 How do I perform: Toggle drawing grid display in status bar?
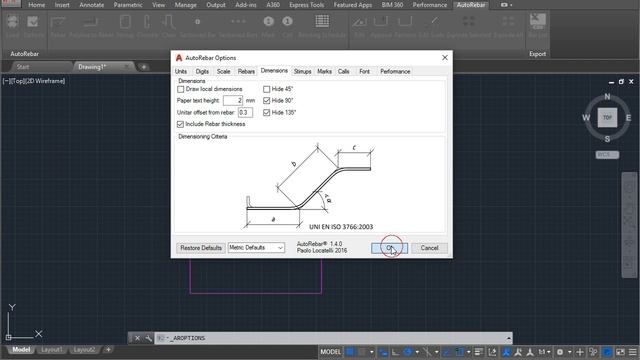pyautogui.click(x=350, y=352)
